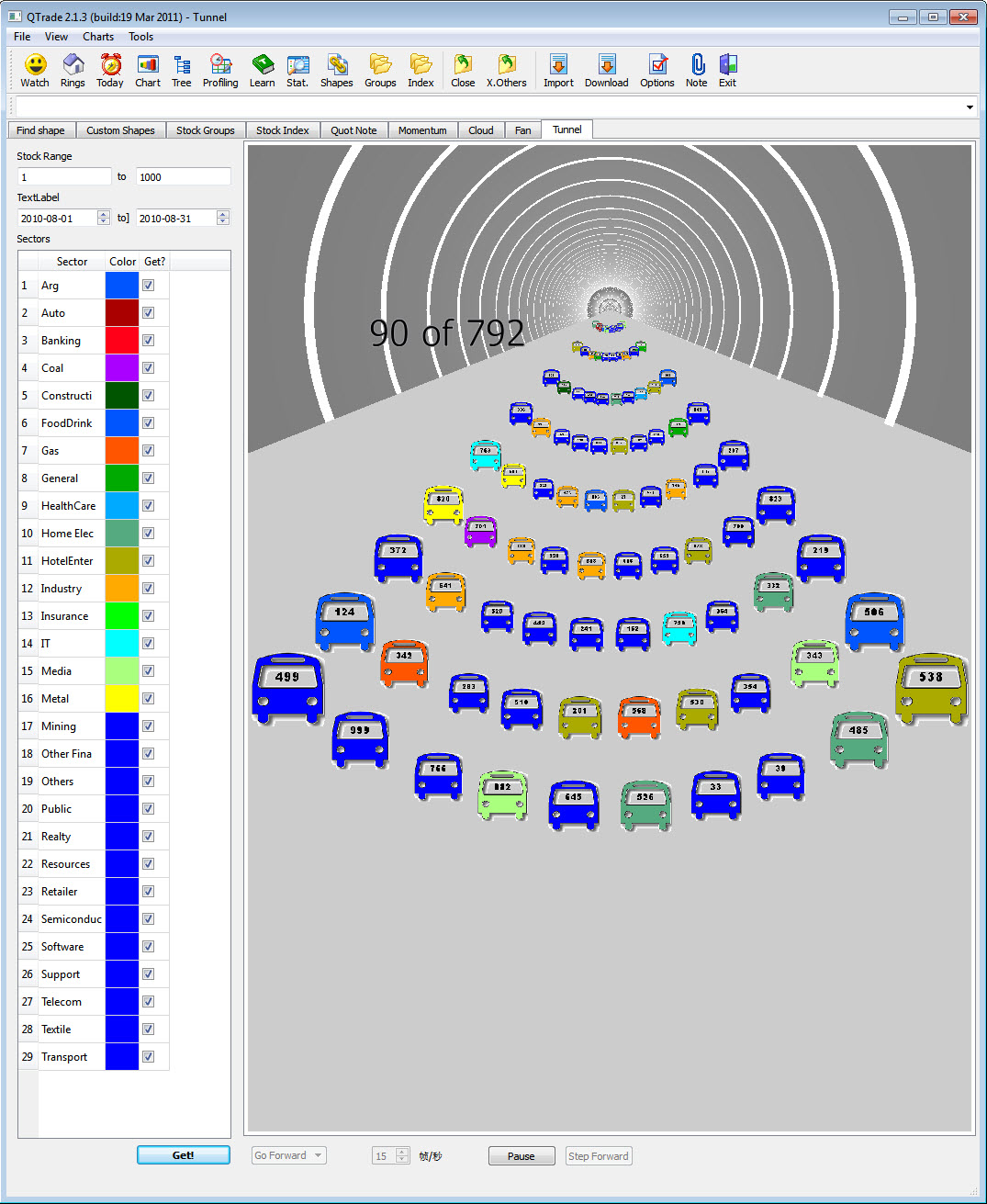The image size is (987, 1204).
Task: Toggle the Transport sector checkbox
Action: click(x=148, y=1056)
